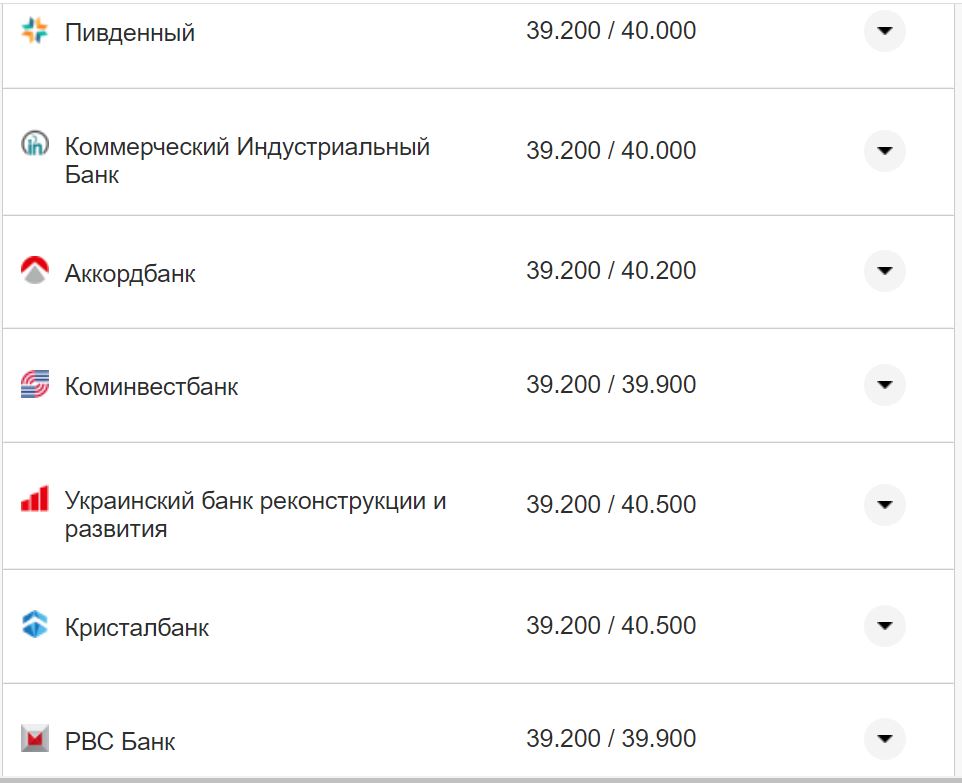The height and width of the screenshot is (783, 962).
Task: Expand the Kristalbank row details
Action: click(884, 626)
